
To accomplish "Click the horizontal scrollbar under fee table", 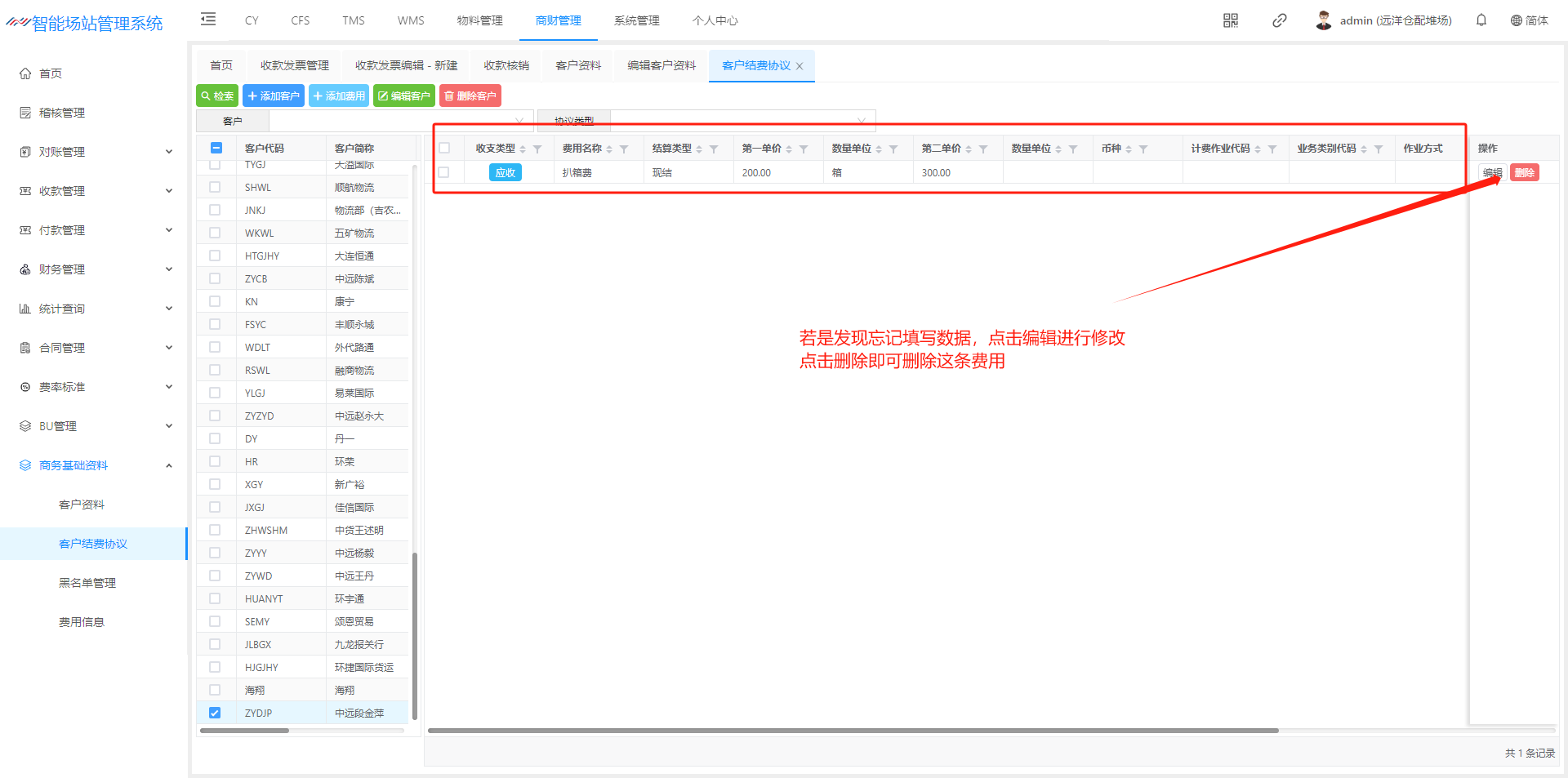I will 853,731.
